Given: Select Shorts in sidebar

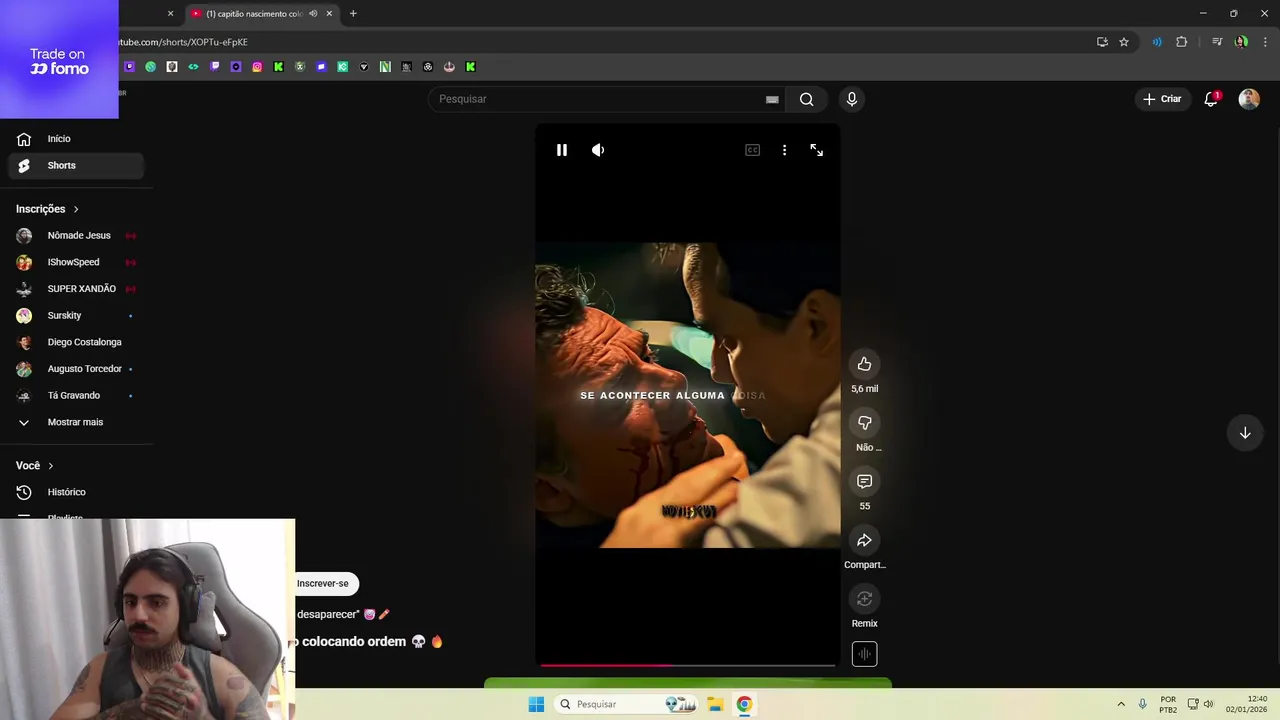Looking at the screenshot, I should pos(76,166).
